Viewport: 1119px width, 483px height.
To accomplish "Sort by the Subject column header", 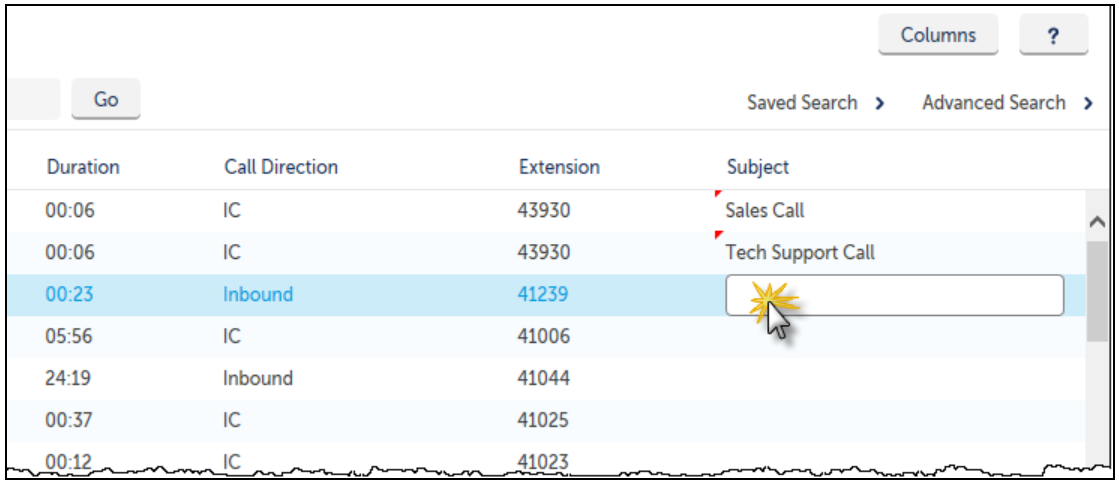I will (x=758, y=168).
